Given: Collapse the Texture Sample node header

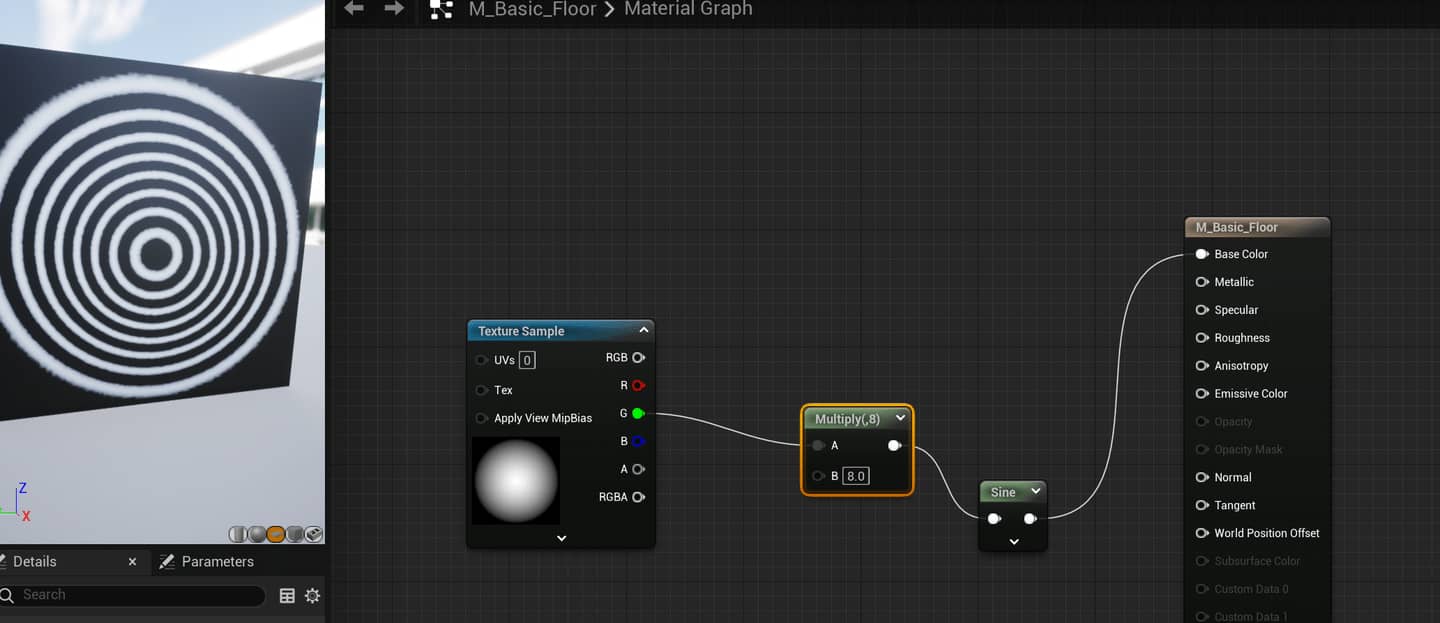Looking at the screenshot, I should [x=644, y=330].
